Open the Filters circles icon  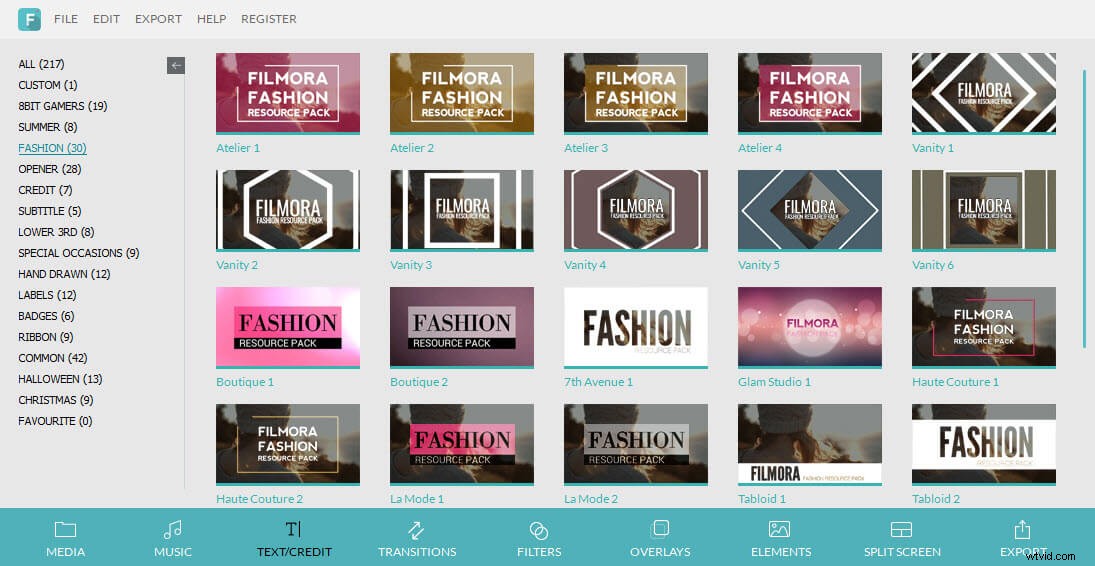point(538,530)
